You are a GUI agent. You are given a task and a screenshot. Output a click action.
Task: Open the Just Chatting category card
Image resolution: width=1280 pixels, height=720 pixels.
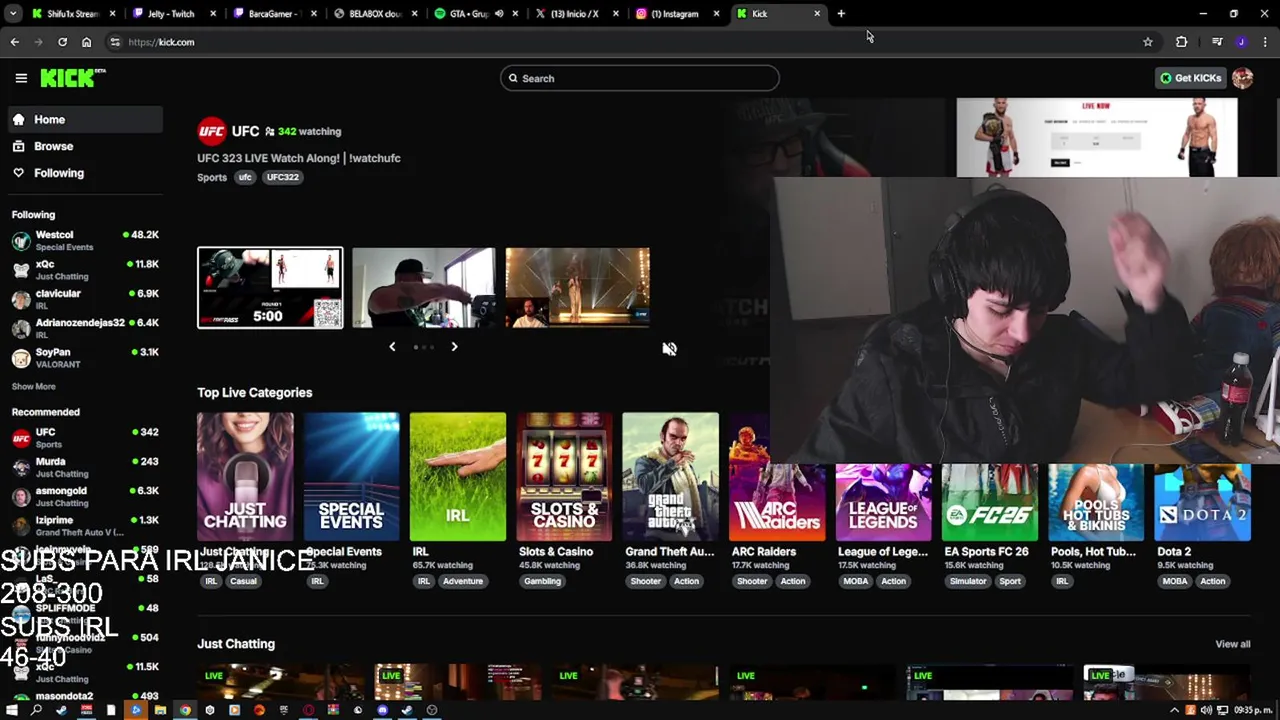(245, 477)
